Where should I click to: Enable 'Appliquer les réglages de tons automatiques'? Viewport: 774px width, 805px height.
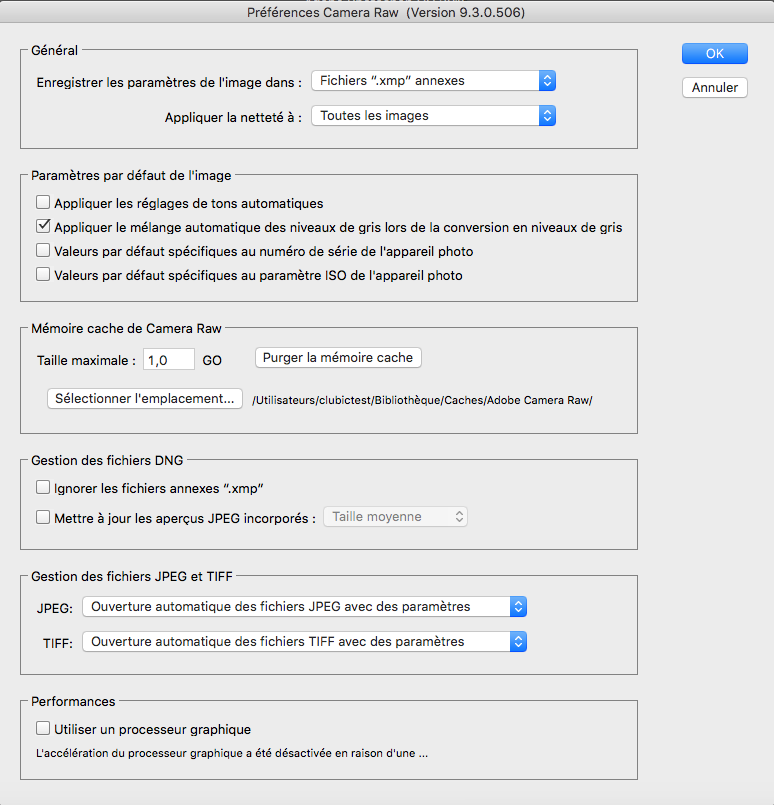tap(43, 203)
